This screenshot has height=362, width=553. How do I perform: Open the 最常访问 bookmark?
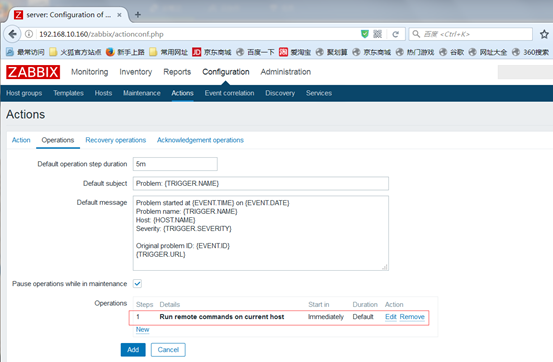[25, 52]
